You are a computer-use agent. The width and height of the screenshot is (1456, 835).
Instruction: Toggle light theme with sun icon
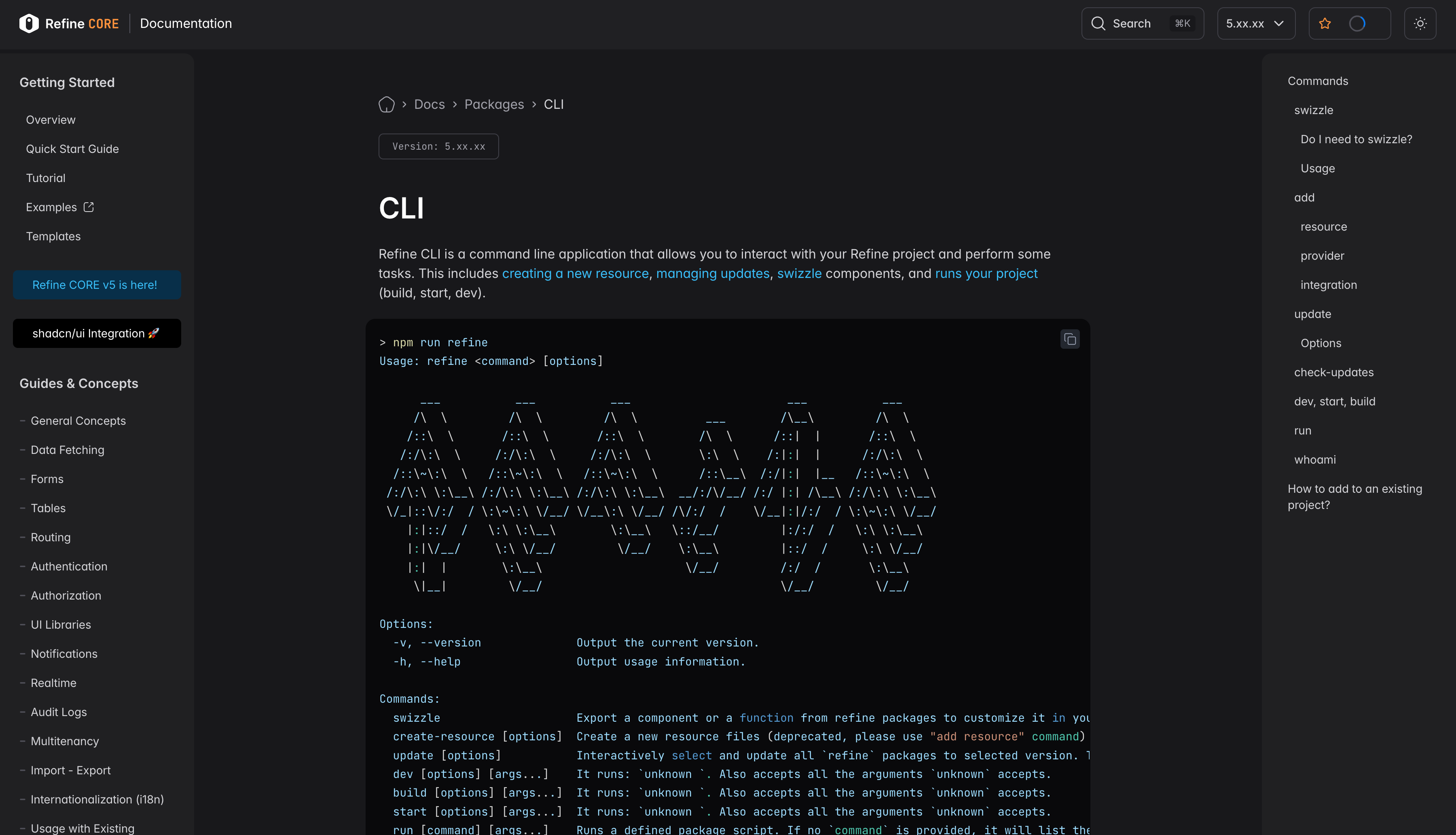click(x=1420, y=23)
